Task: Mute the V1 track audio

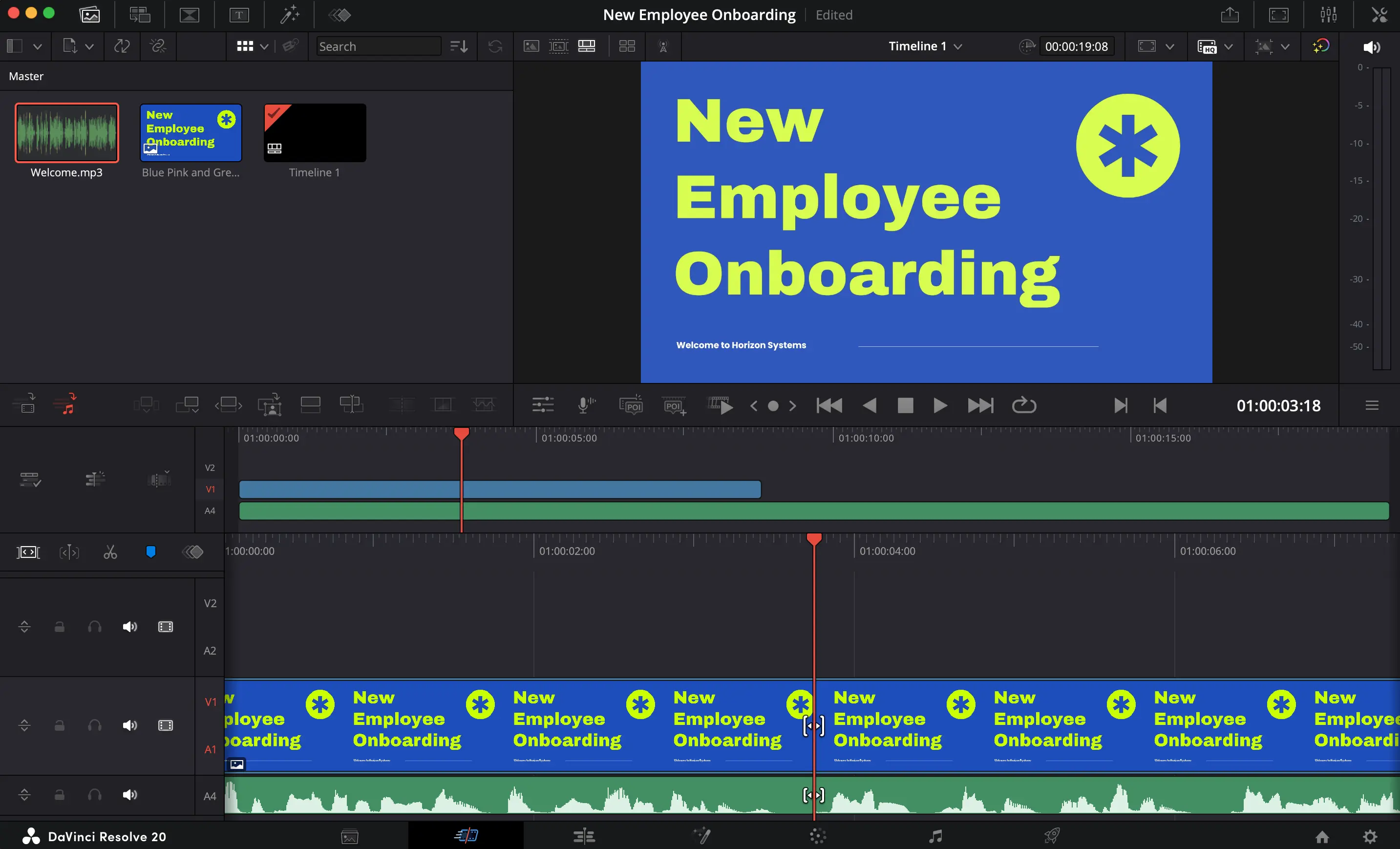Action: click(x=129, y=725)
